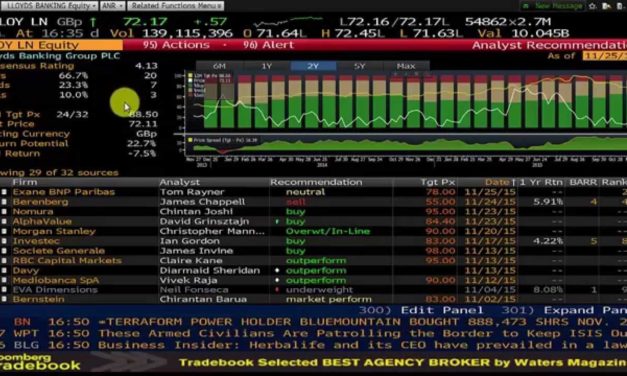
Task: Click the green upgrade arrow in the AlphaValue row
Action: [x=277, y=221]
